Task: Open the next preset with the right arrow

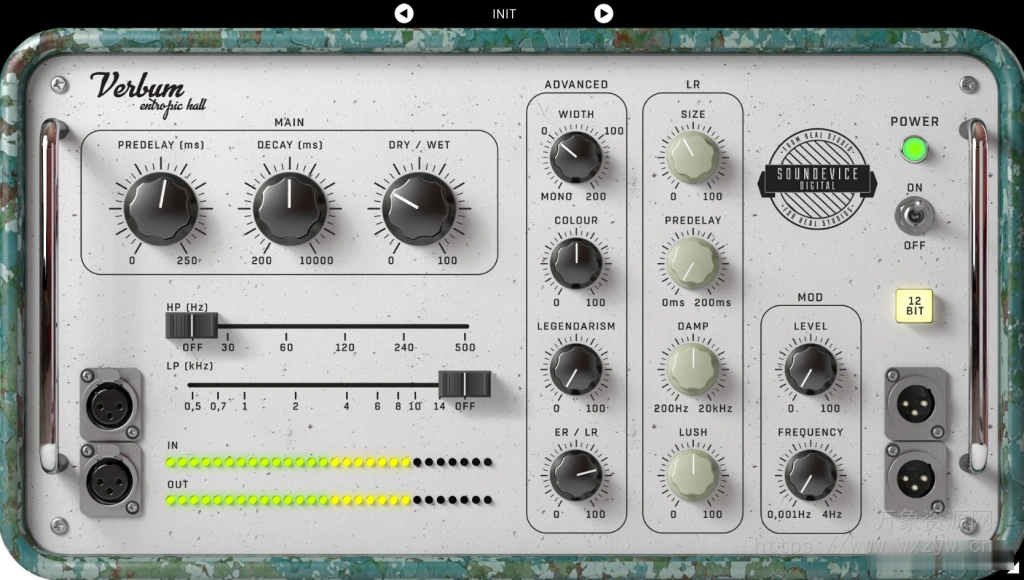Action: click(603, 13)
